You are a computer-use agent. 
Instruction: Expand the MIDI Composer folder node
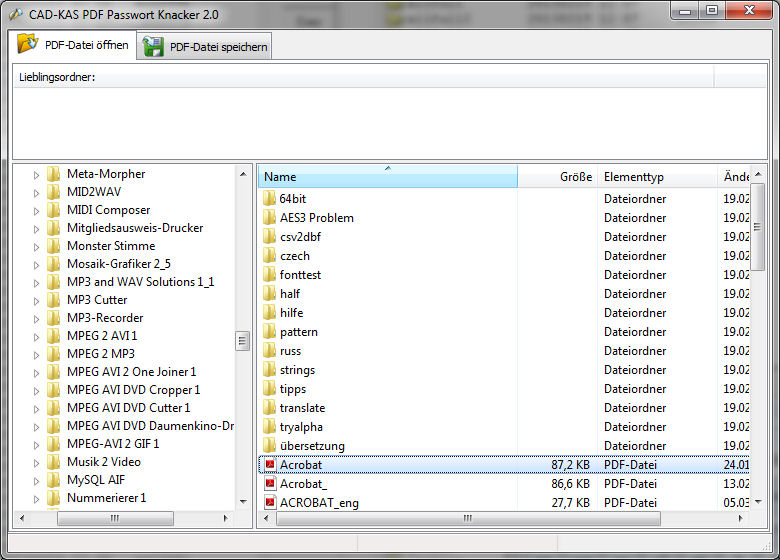tap(37, 210)
